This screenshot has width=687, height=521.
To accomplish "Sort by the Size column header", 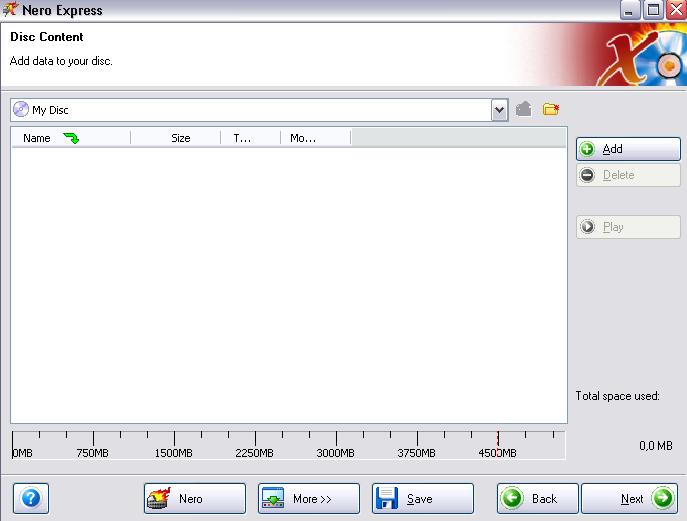I will (x=175, y=138).
